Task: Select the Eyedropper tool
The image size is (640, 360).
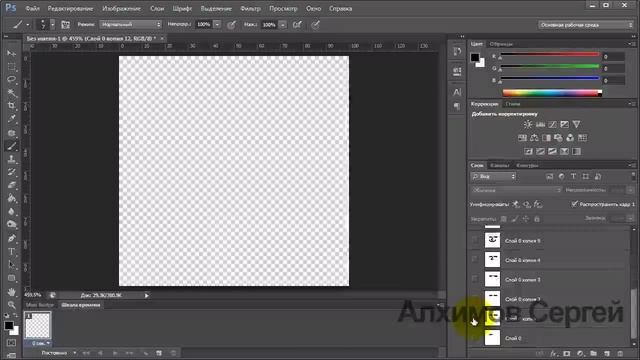Action: (x=11, y=119)
